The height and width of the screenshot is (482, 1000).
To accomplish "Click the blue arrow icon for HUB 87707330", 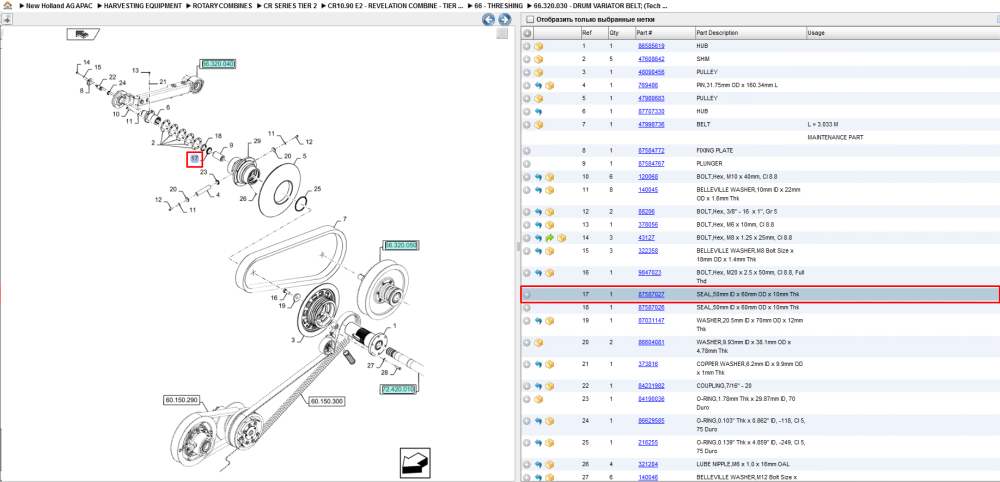I will tap(538, 112).
